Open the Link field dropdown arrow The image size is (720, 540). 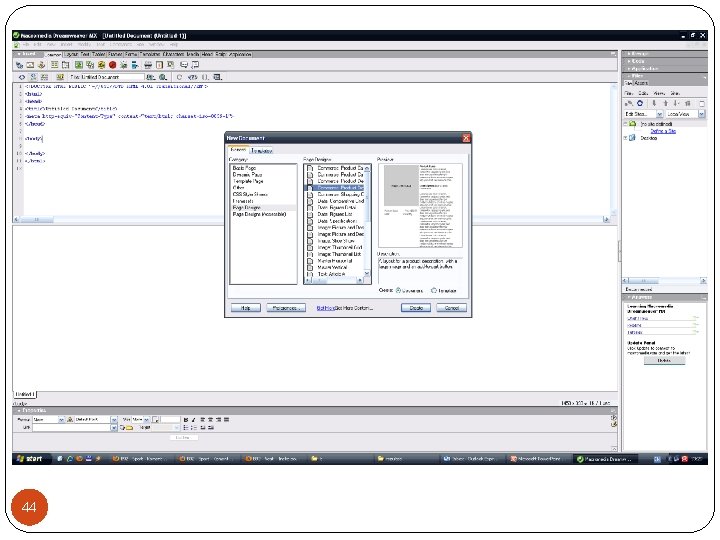(113, 428)
